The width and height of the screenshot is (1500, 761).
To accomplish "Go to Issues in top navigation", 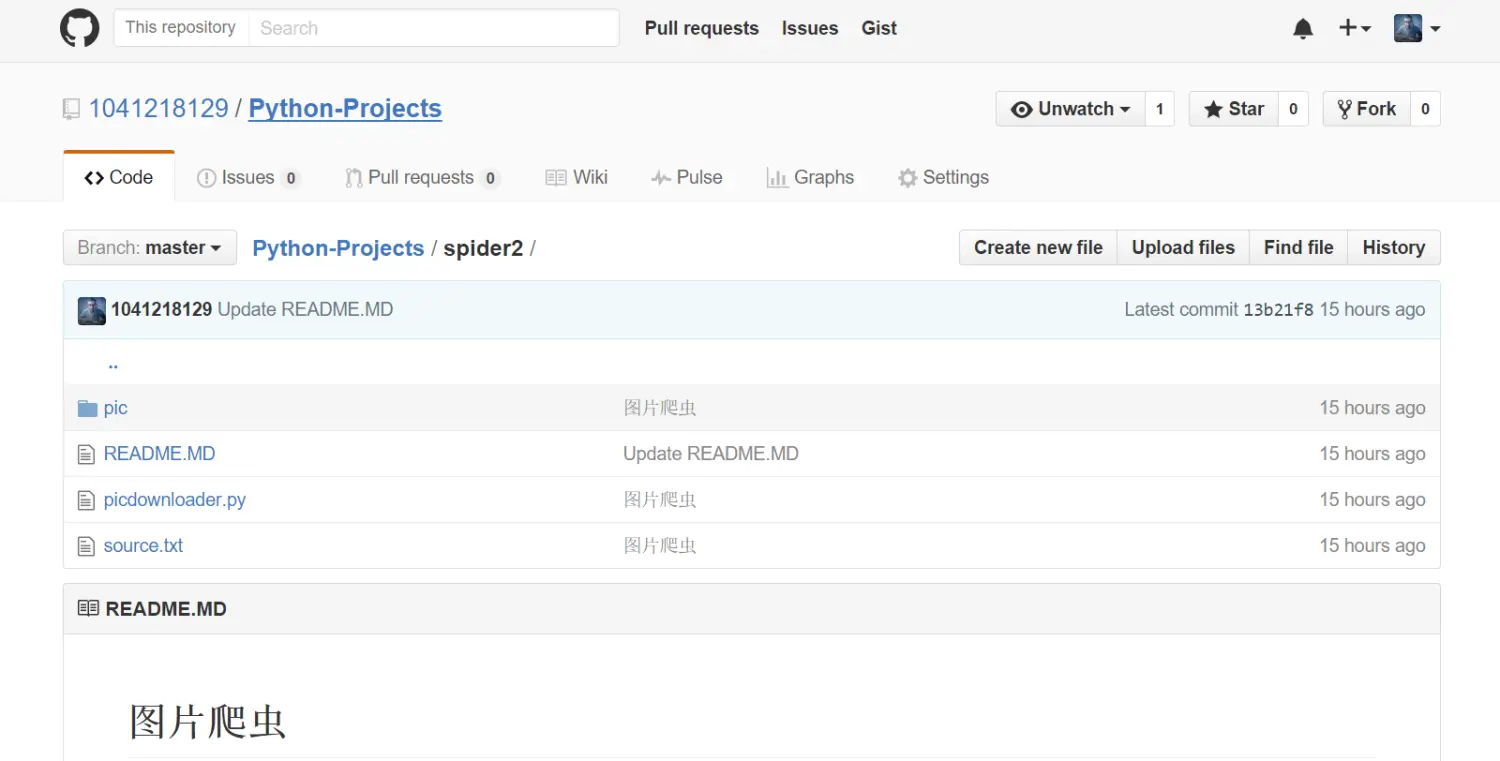I will [x=810, y=28].
